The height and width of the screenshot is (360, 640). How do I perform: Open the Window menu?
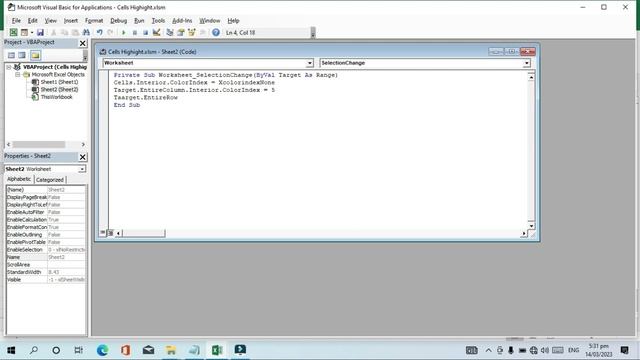209,20
